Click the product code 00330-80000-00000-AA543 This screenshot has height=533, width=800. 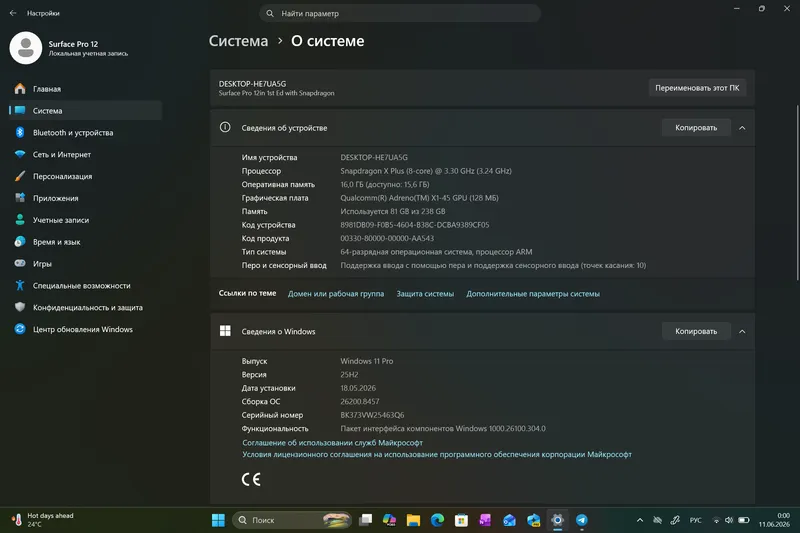tap(387, 238)
